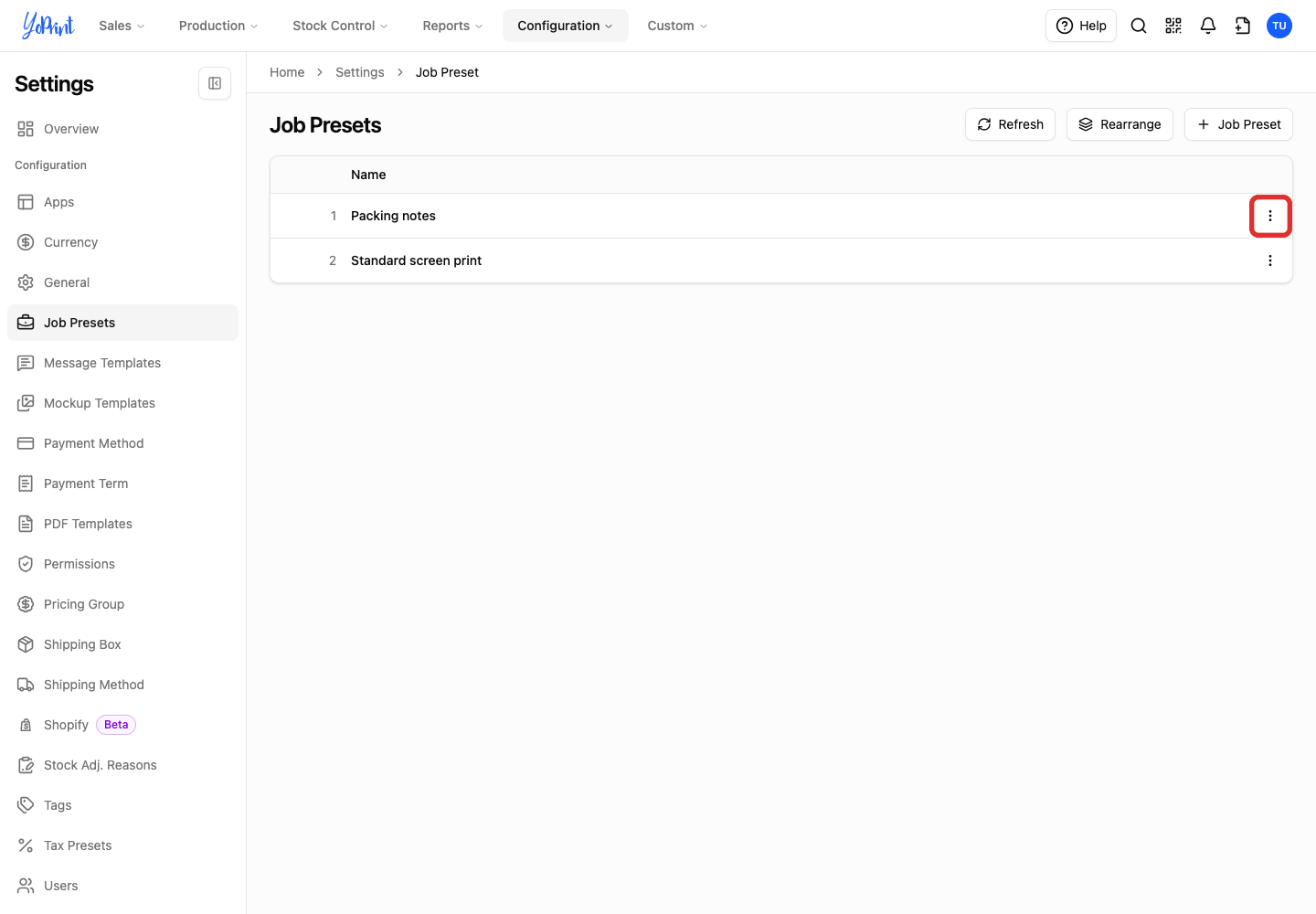Click the Help button
Screen dimensions: 1316x914
[1081, 26]
